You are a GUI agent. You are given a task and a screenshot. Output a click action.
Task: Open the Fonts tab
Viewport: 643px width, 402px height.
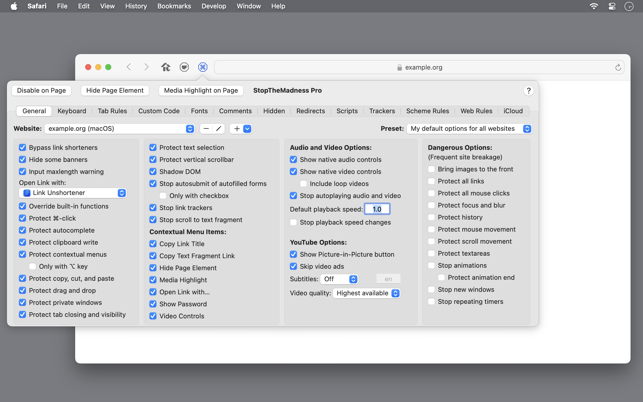click(x=199, y=111)
